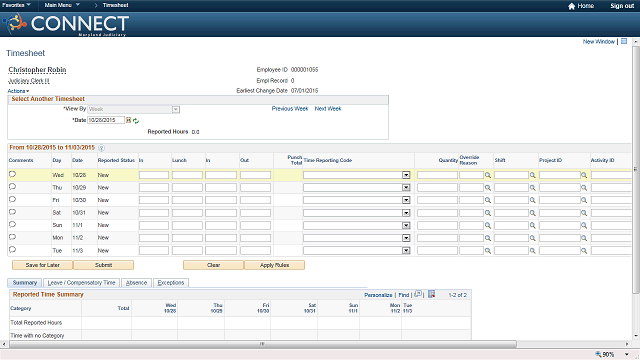Download Reported Time Summary to spreadsheet icon
The height and width of the screenshot is (360, 640).
click(x=431, y=294)
